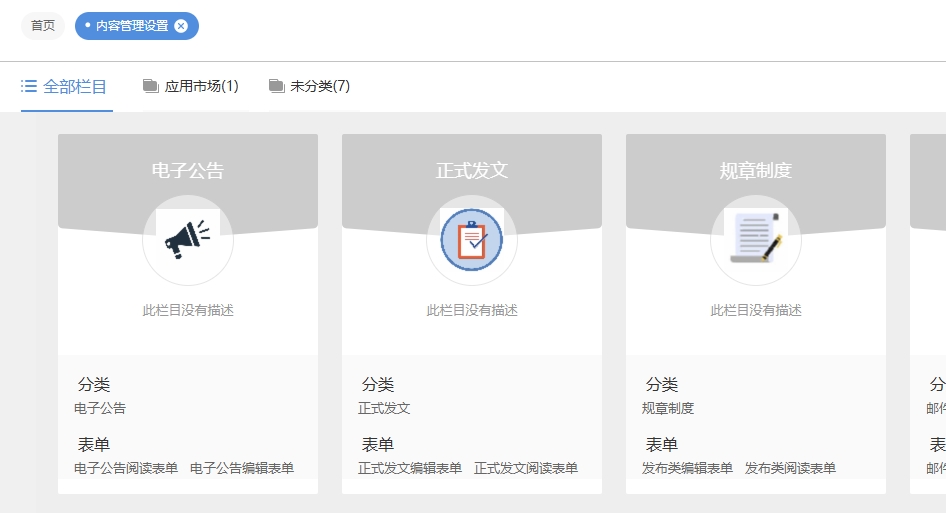Open the 应用市场(1) category tab
The image size is (946, 513).
pos(191,86)
